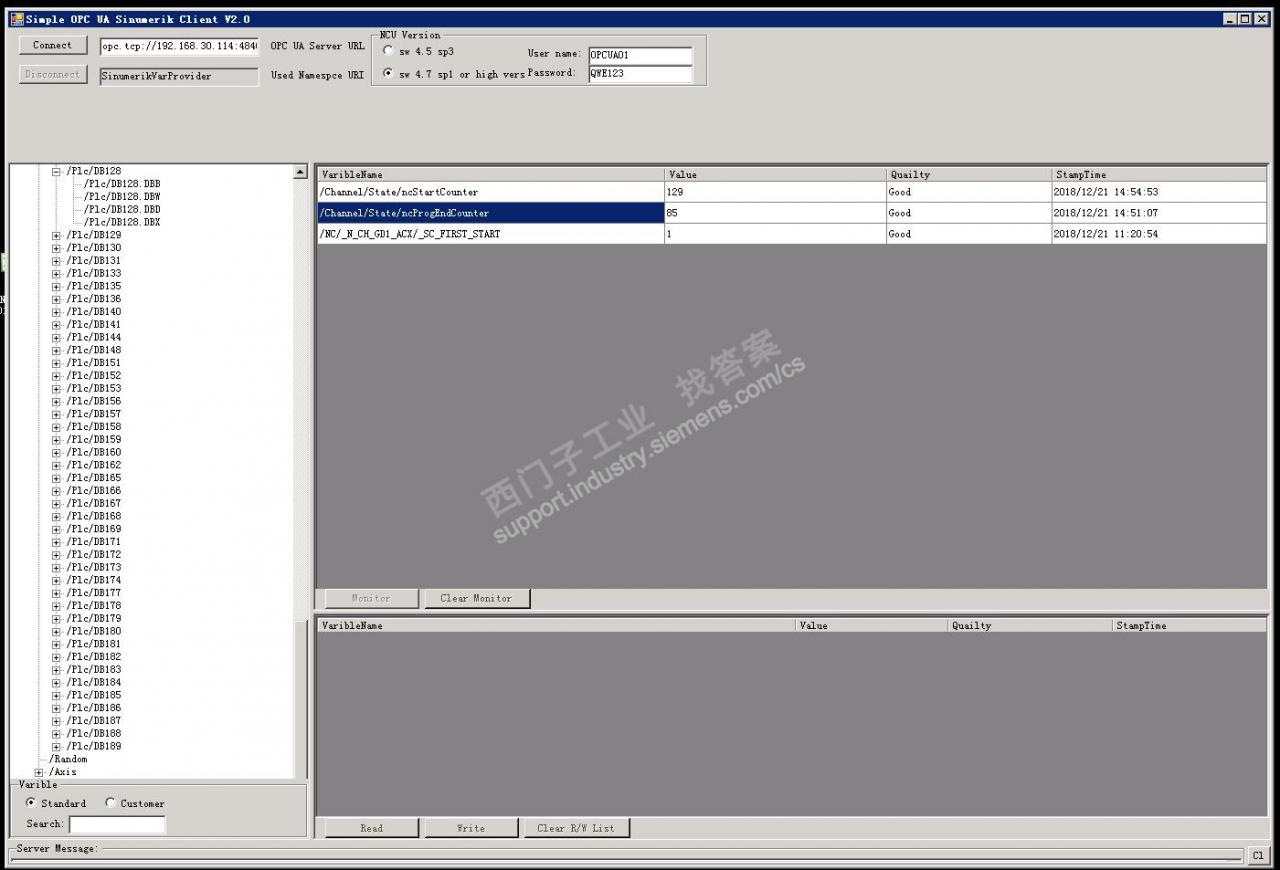Image resolution: width=1280 pixels, height=870 pixels.
Task: Expand the /Plc/DB158 node
Action: tap(57, 427)
